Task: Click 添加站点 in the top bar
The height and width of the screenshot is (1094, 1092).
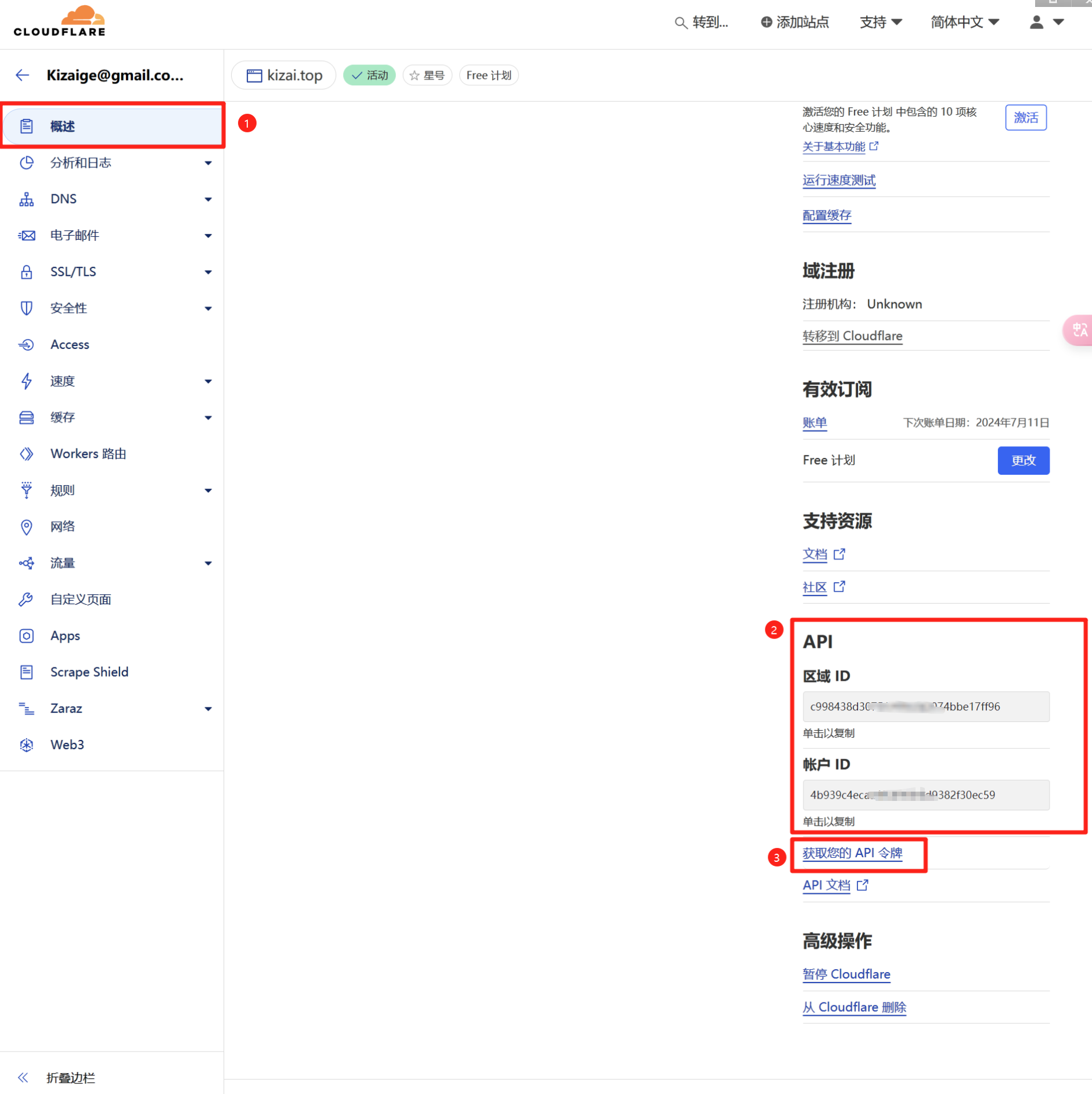Action: tap(795, 22)
